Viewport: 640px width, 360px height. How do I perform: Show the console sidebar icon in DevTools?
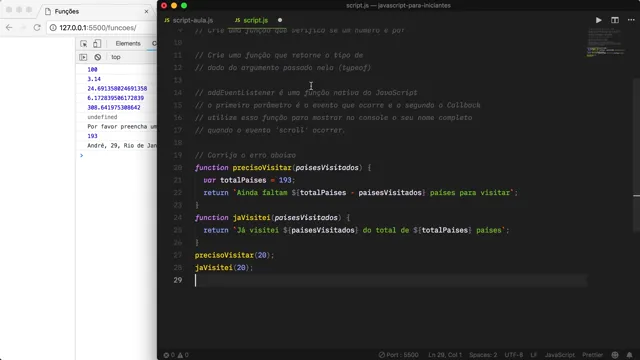tap(83, 57)
